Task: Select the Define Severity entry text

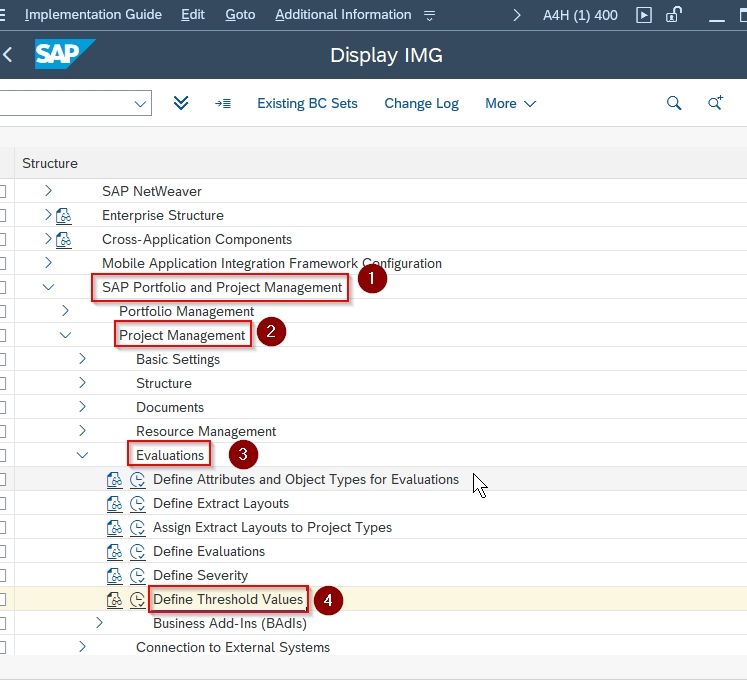Action: pos(201,576)
